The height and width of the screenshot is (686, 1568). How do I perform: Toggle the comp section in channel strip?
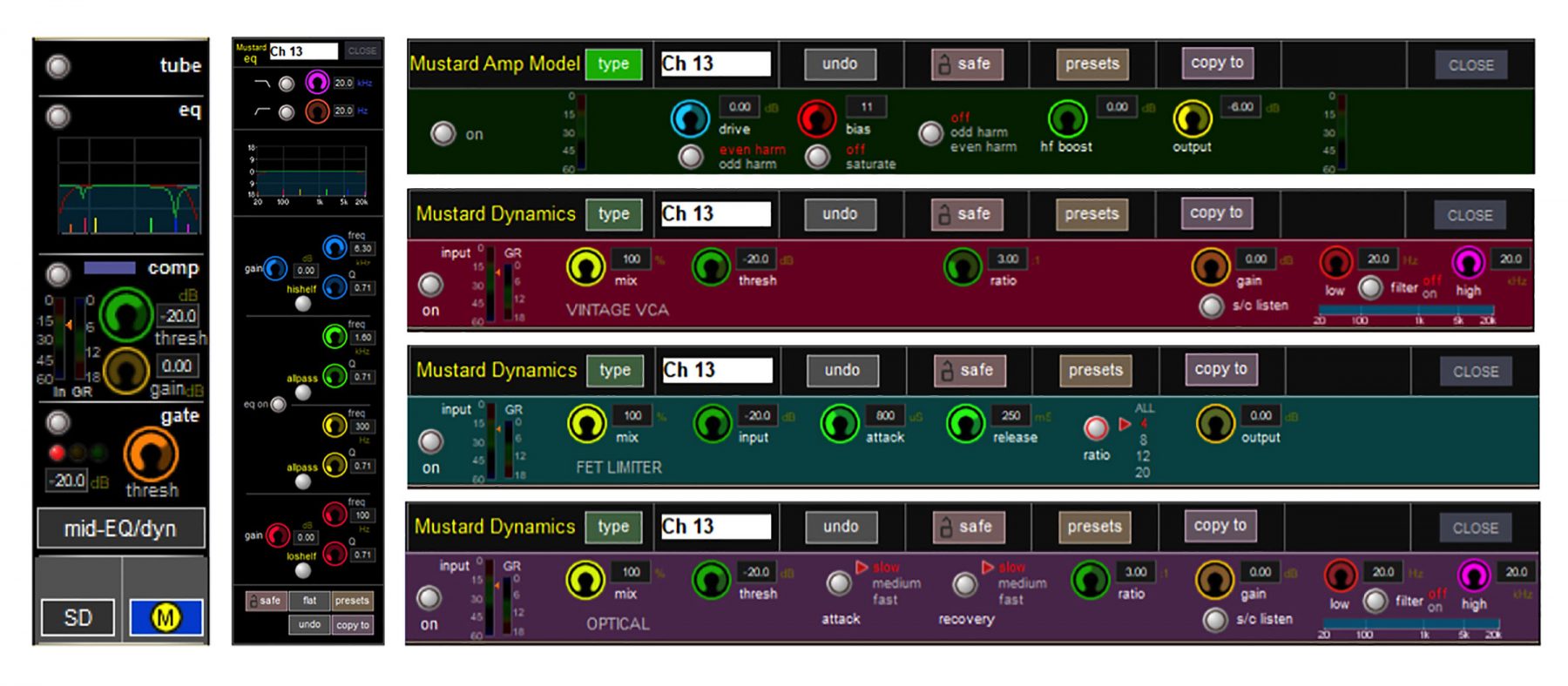tap(58, 274)
